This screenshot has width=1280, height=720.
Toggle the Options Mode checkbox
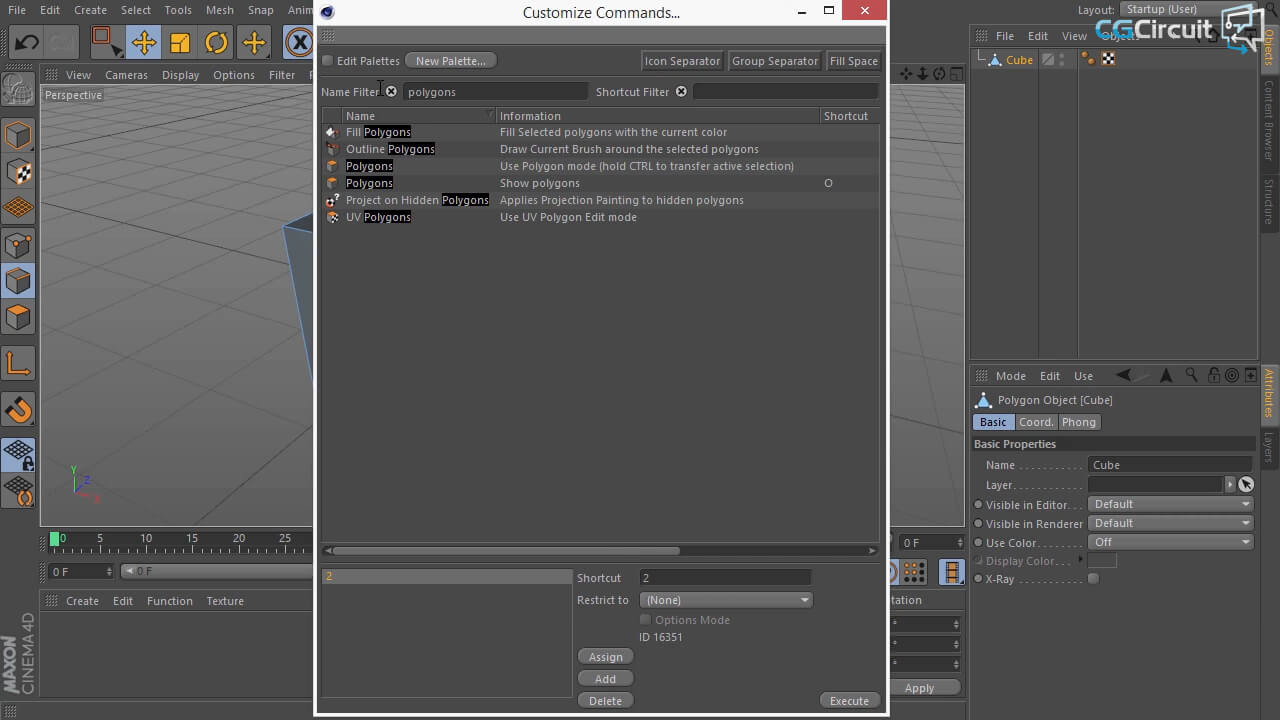(645, 620)
